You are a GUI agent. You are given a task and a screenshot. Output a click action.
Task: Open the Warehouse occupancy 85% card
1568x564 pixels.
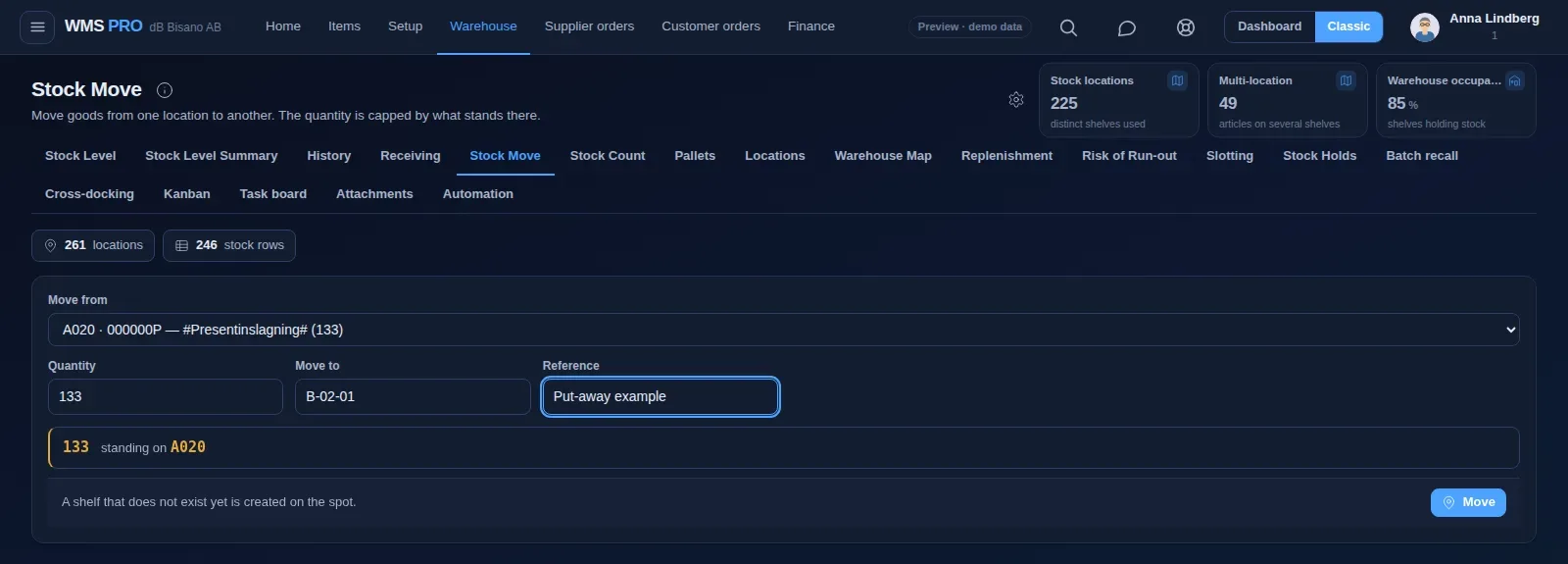(x=1455, y=100)
